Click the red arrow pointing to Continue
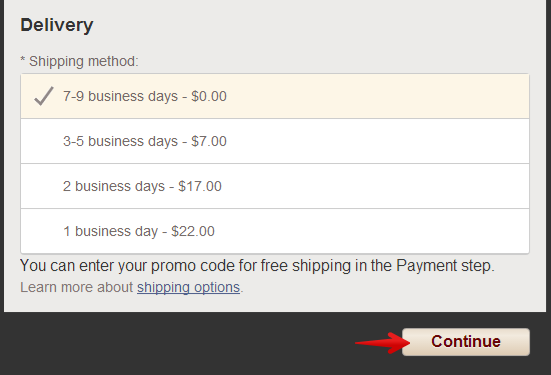This screenshot has height=375, width=551. pyautogui.click(x=382, y=343)
